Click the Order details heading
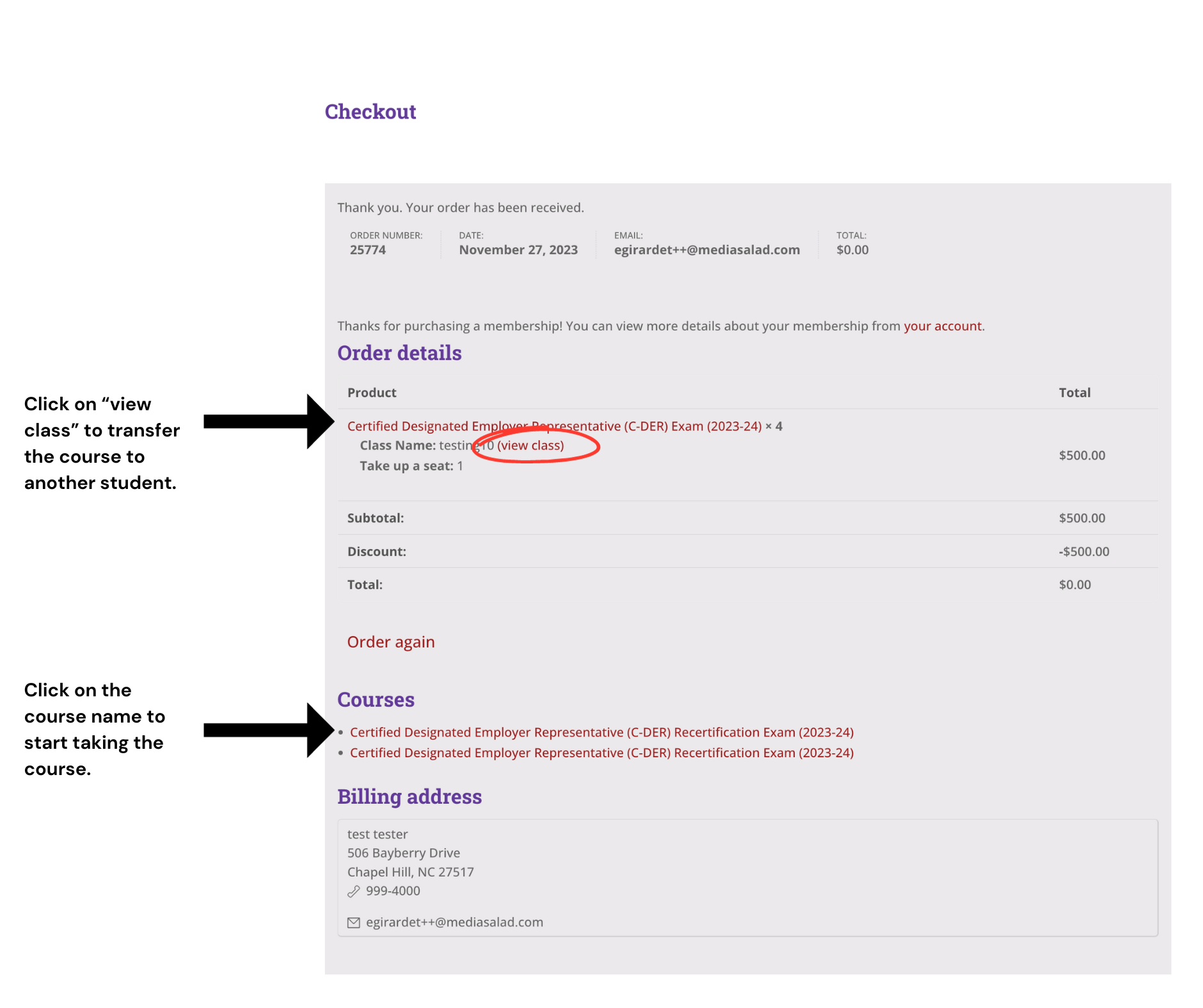 (399, 353)
